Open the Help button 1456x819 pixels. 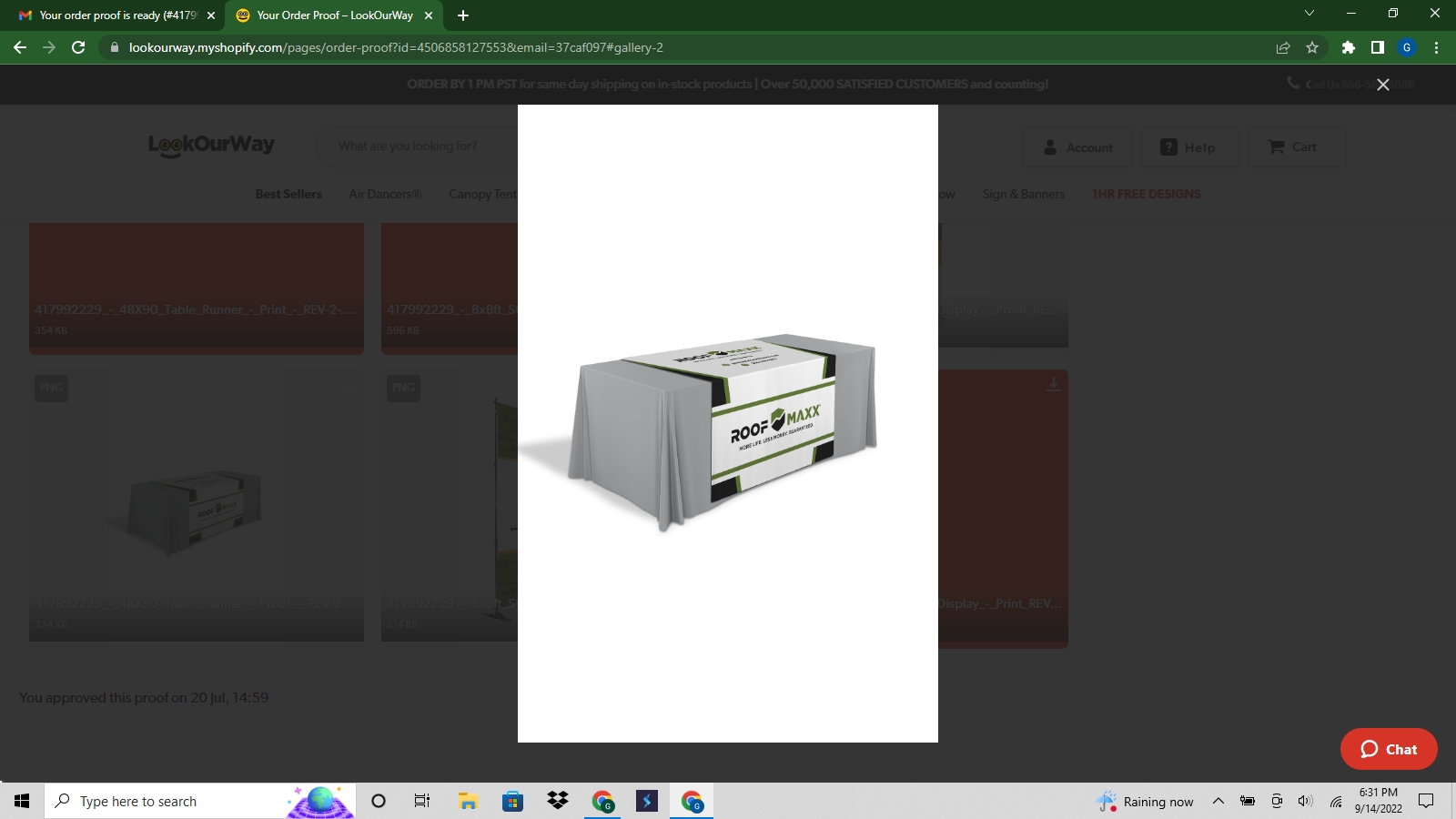pyautogui.click(x=1189, y=147)
